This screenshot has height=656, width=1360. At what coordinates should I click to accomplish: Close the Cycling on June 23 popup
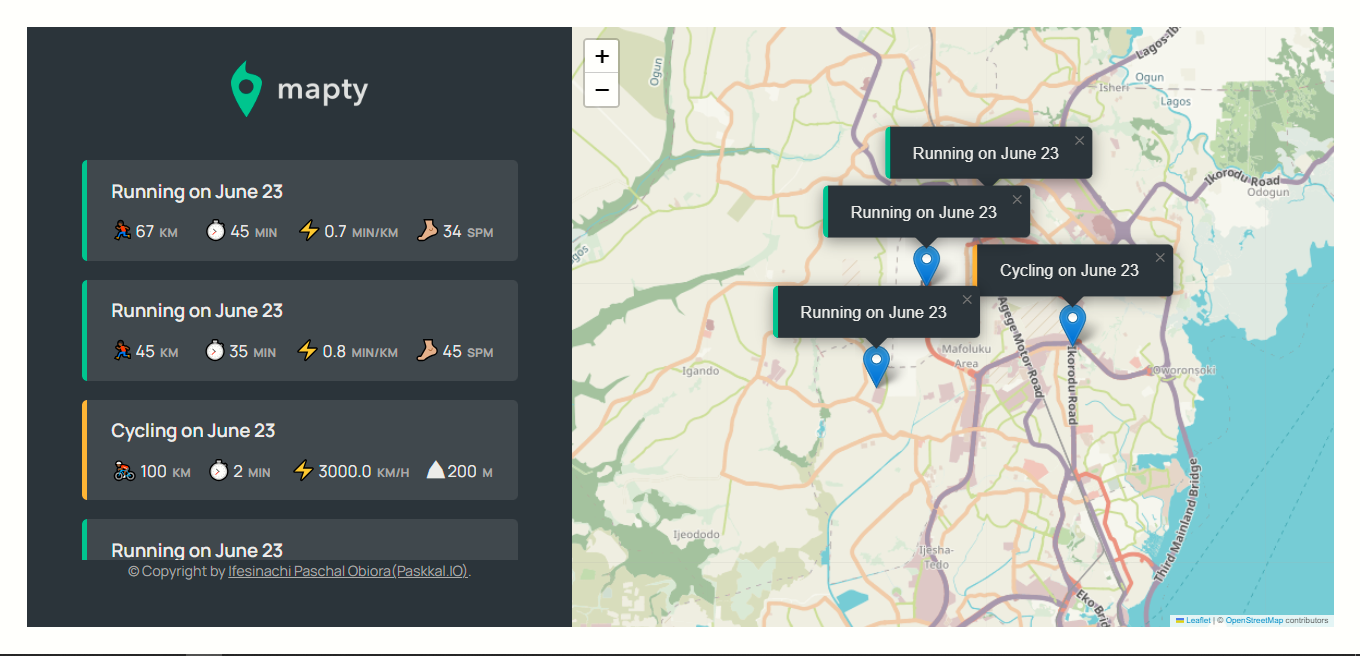coord(1160,258)
